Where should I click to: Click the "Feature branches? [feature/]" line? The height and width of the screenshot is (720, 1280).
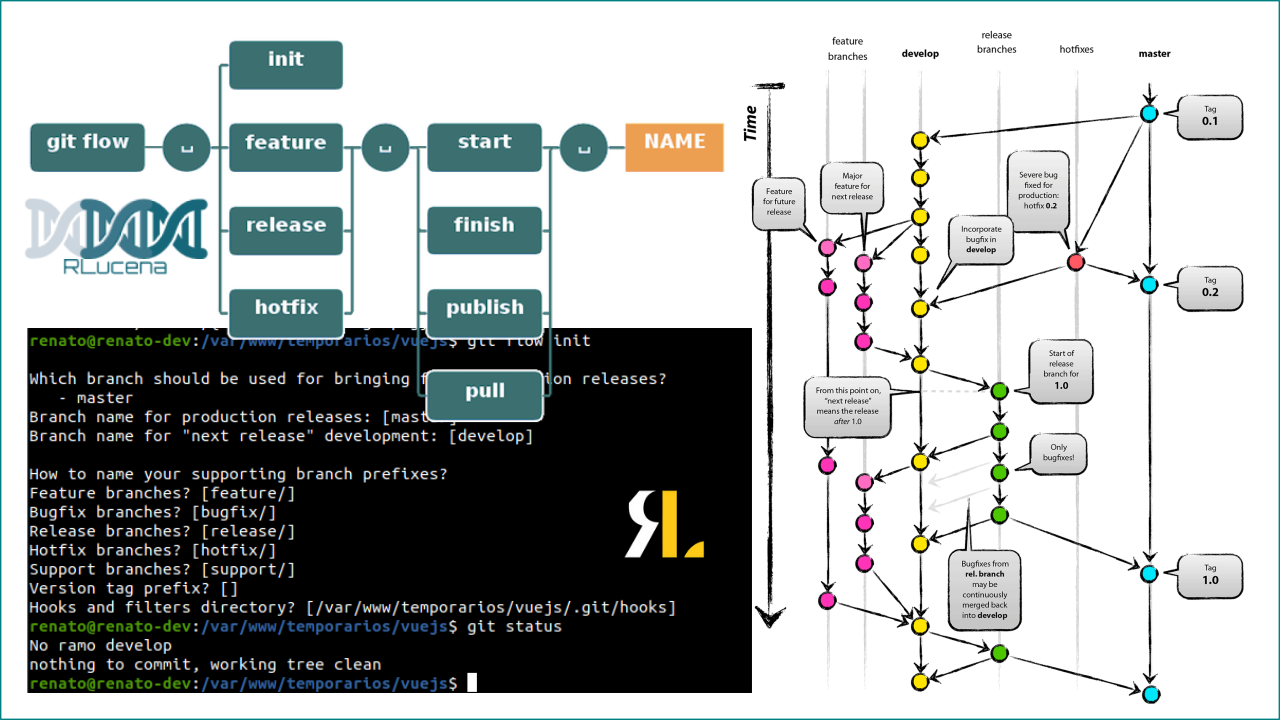tap(162, 494)
